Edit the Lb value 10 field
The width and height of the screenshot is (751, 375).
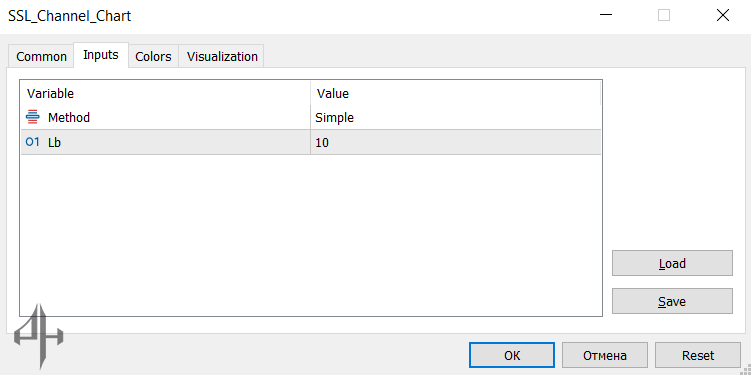455,142
